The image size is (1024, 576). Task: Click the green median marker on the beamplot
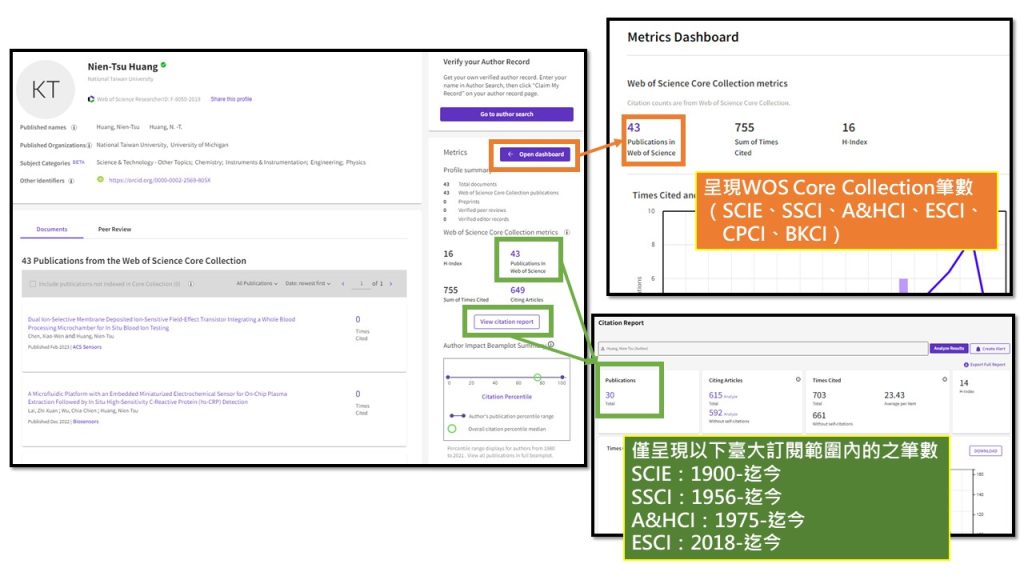click(537, 377)
